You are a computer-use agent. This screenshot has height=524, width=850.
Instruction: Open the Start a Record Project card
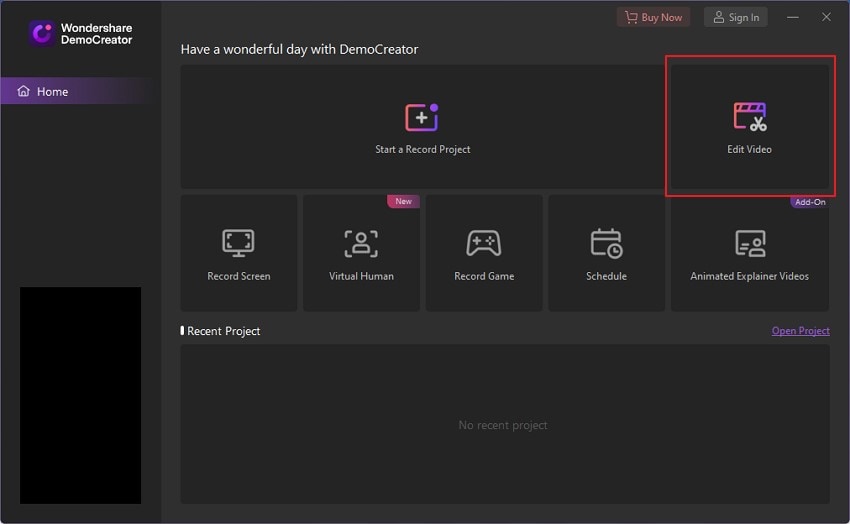(x=422, y=127)
